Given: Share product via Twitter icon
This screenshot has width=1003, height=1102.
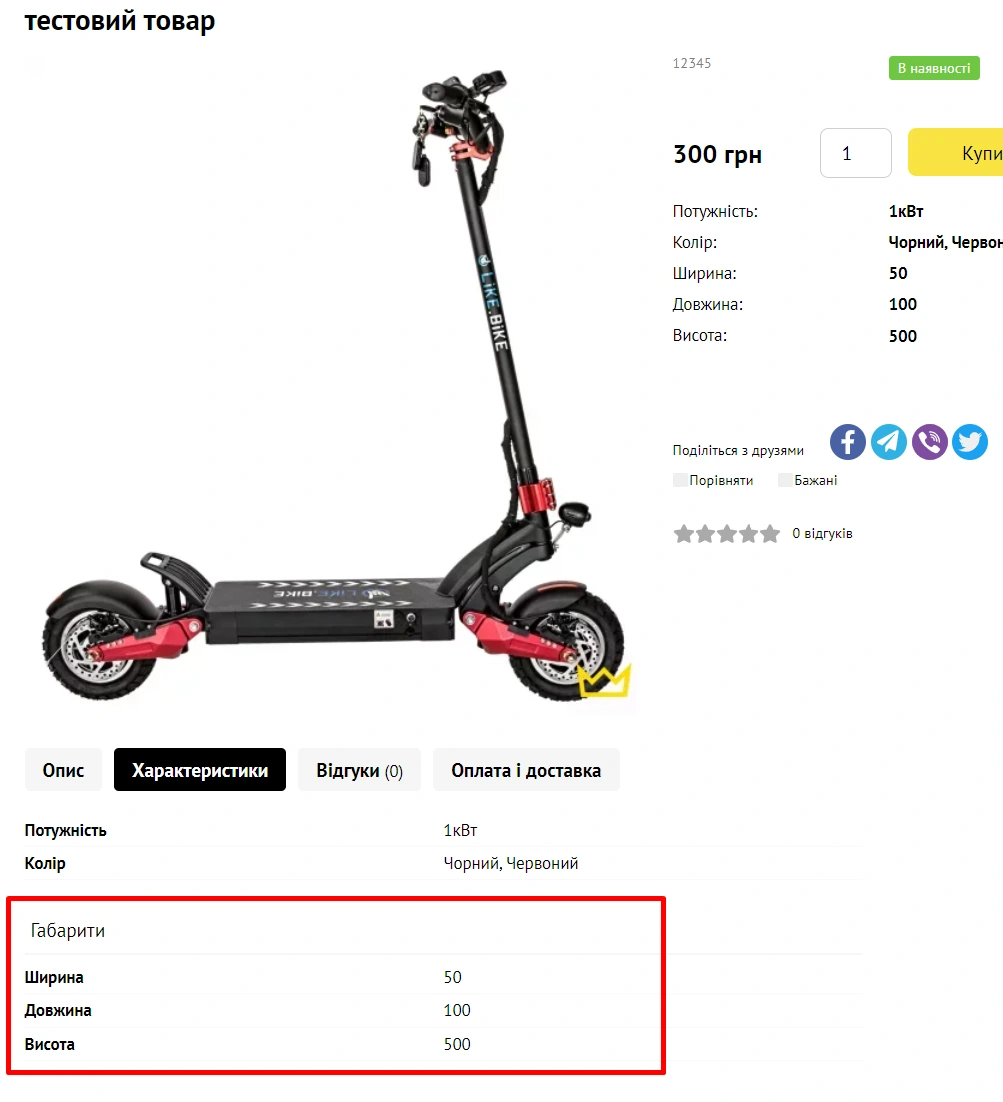Looking at the screenshot, I should (x=970, y=442).
